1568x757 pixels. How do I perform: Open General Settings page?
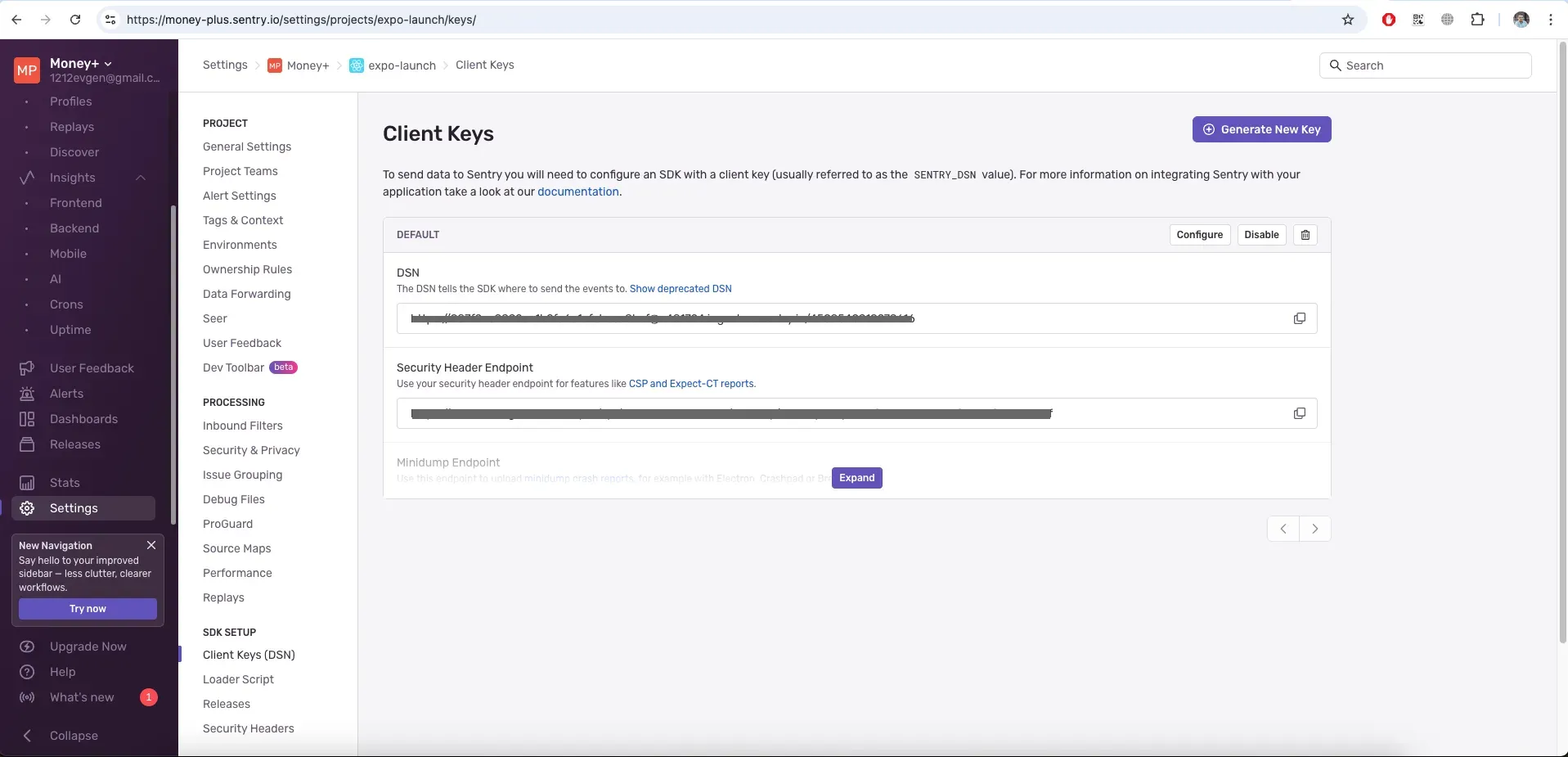[247, 146]
